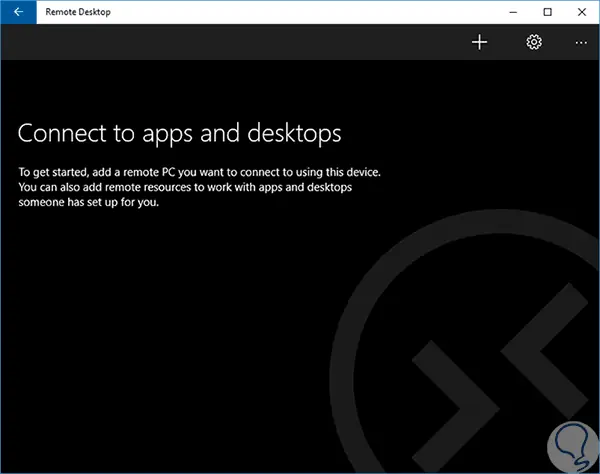Click empty command bar left of plus icon
This screenshot has height=474, width=600.
click(230, 42)
